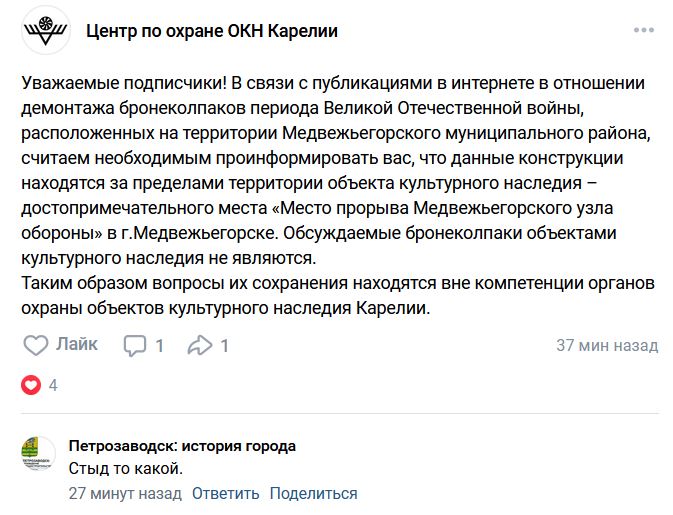Click the comment count number 1
The width and height of the screenshot is (673, 515).
159,346
